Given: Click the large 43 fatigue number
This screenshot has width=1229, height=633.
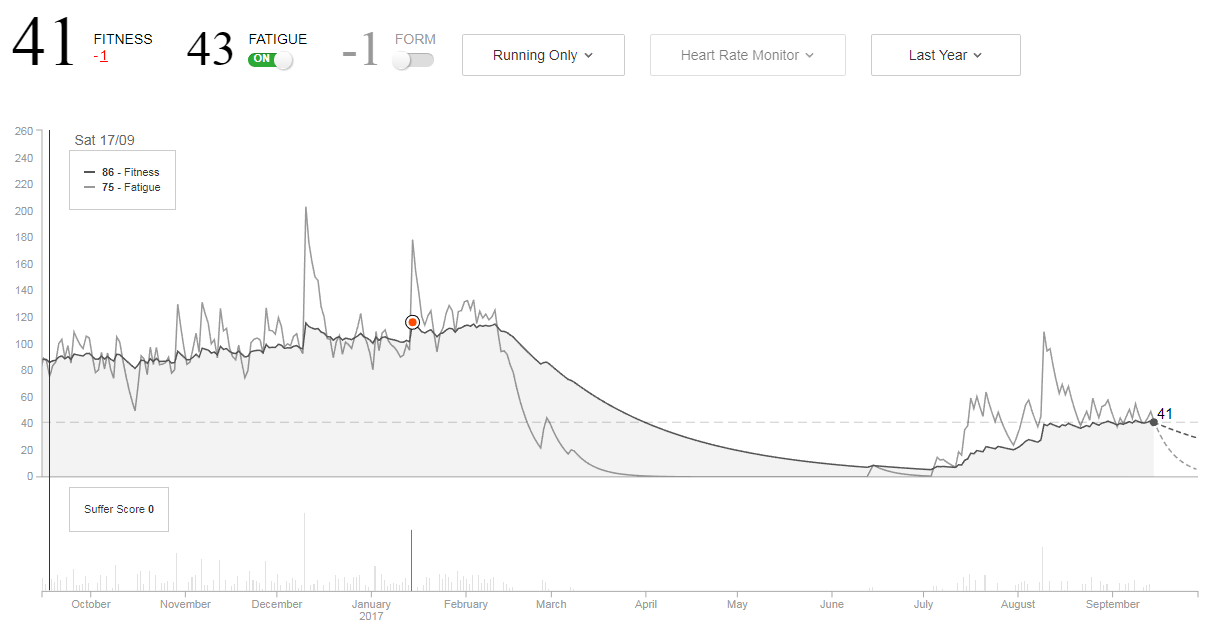Looking at the screenshot, I should tap(210, 49).
